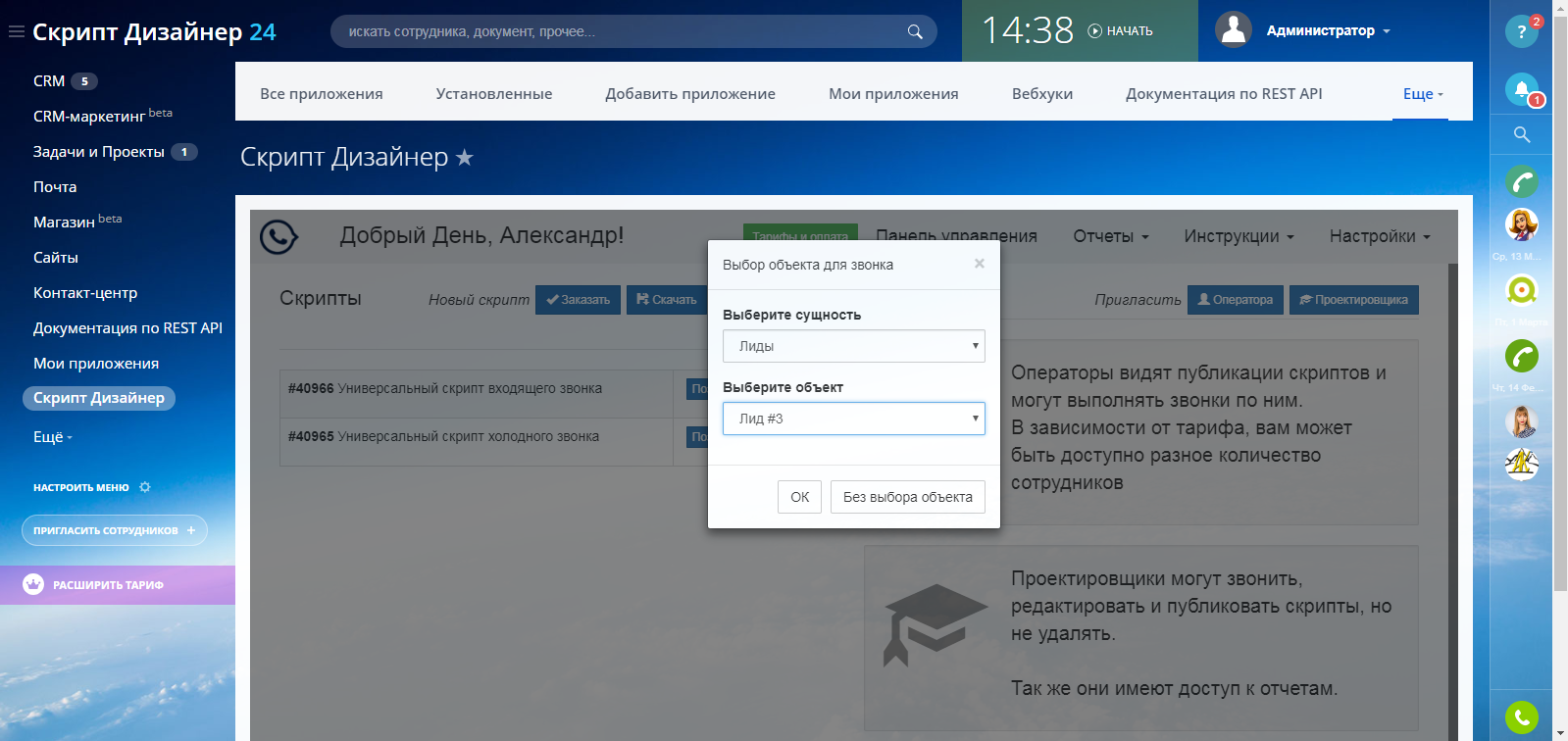Click the right sidebar search icon
The height and width of the screenshot is (741, 1568).
pyautogui.click(x=1521, y=134)
